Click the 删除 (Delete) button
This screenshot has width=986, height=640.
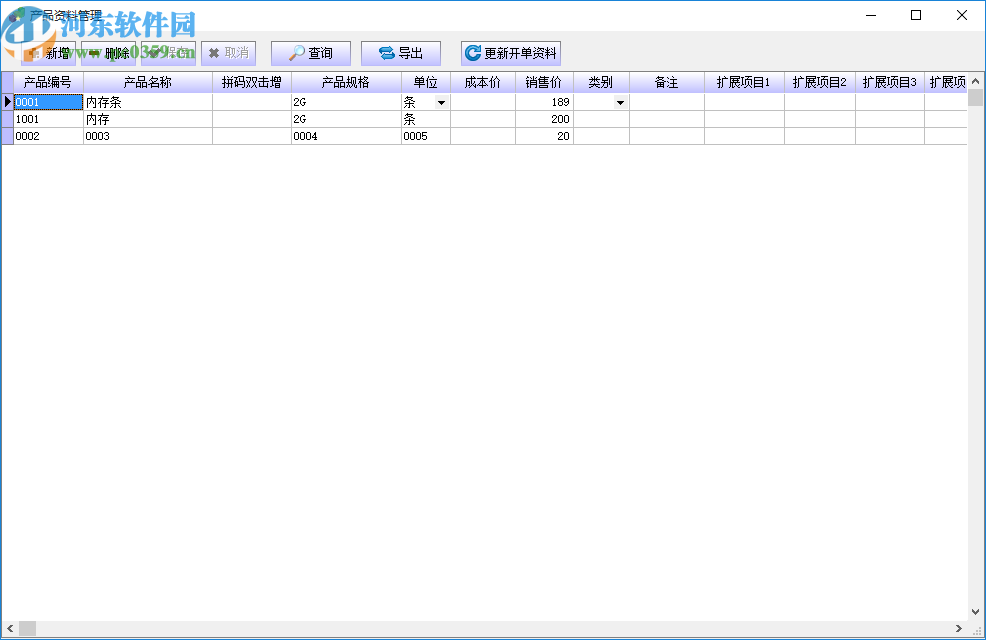pos(108,53)
